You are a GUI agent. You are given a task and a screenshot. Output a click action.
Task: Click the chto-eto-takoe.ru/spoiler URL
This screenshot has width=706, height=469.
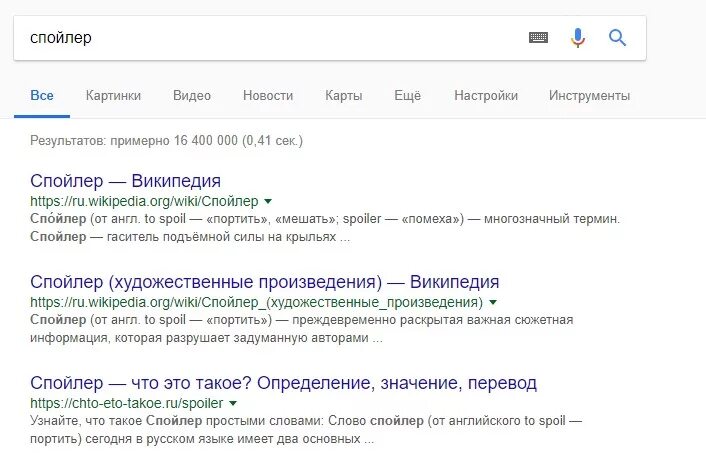click(x=127, y=403)
